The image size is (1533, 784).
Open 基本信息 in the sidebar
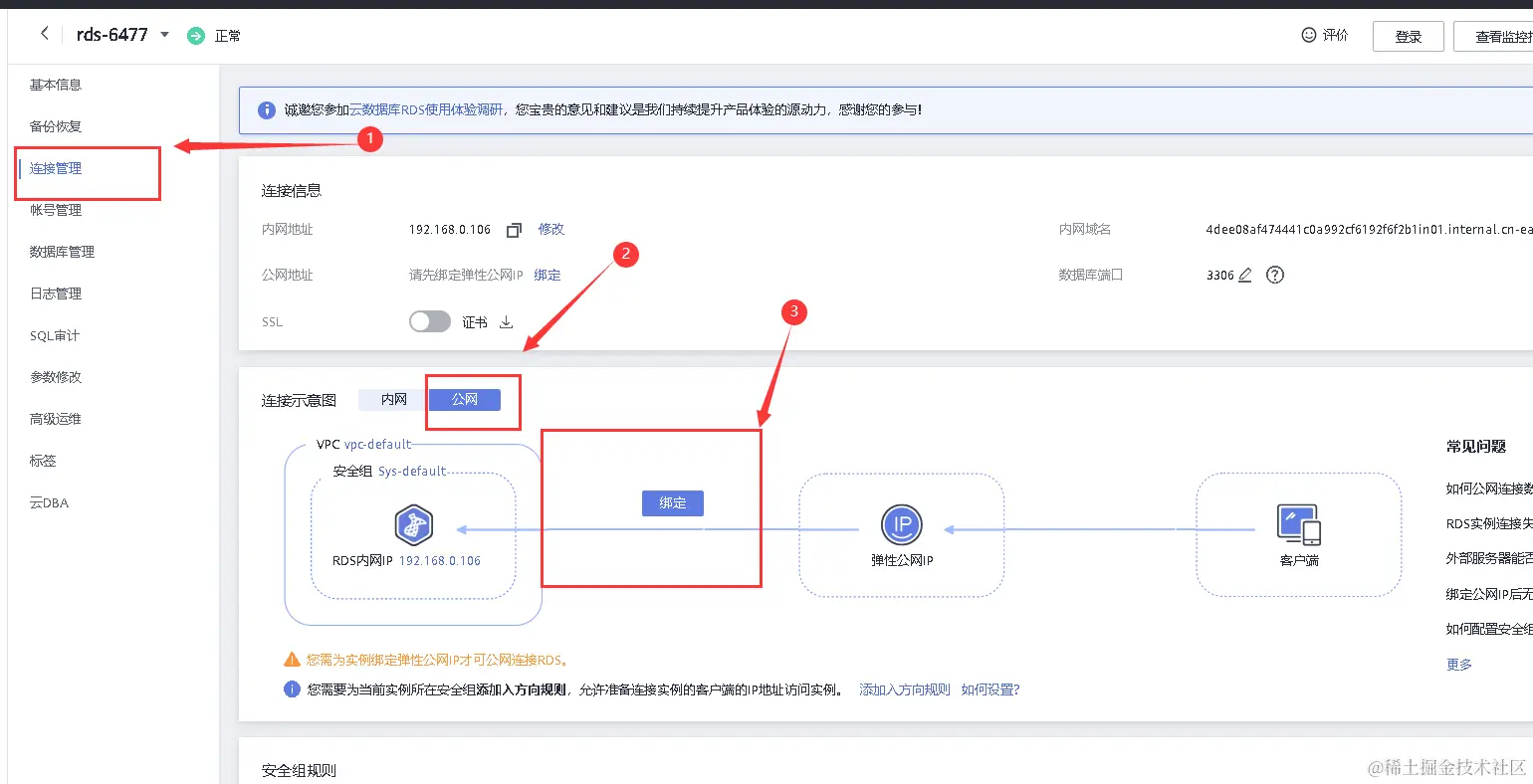pos(56,85)
